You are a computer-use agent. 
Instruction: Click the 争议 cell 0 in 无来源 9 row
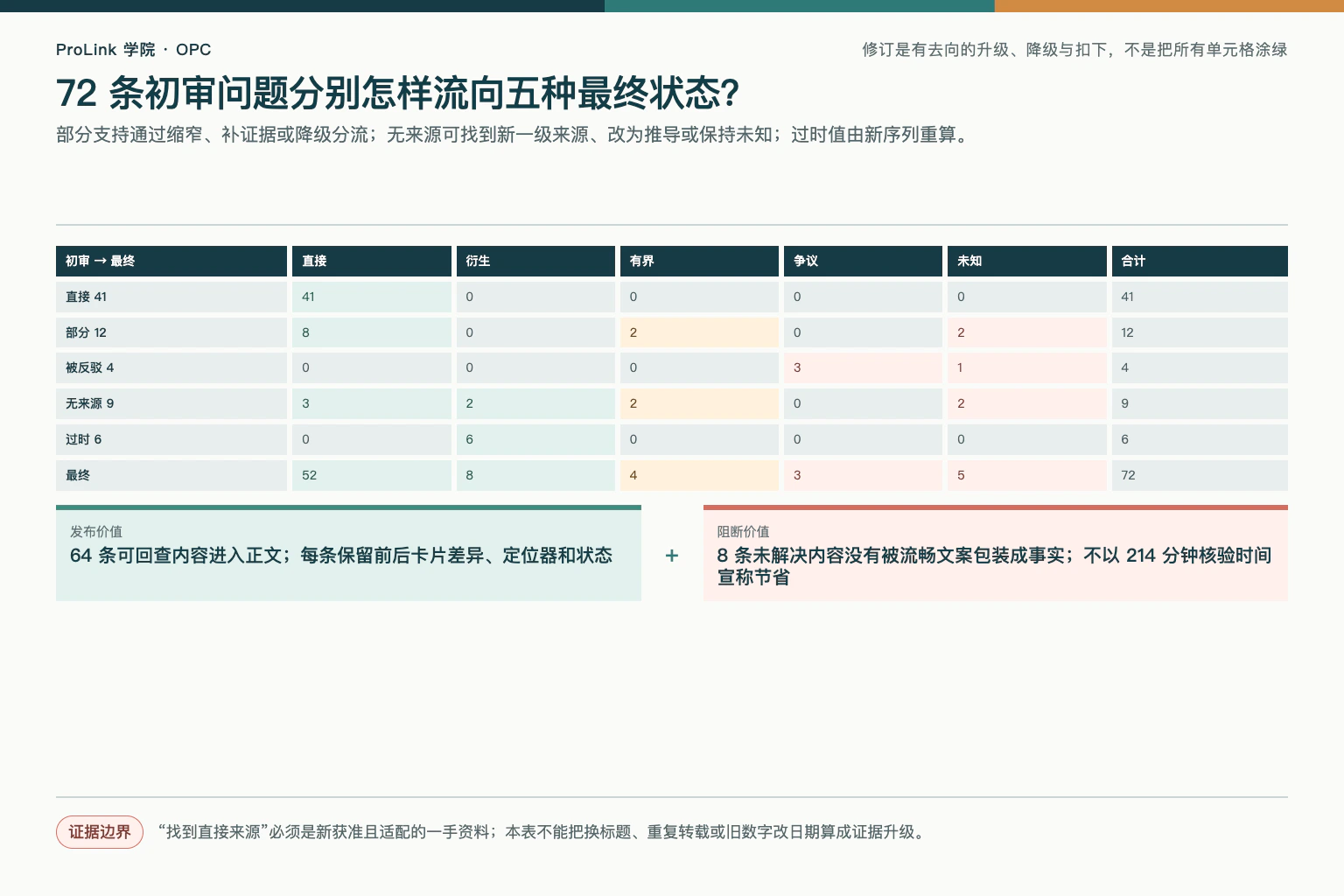tap(863, 403)
